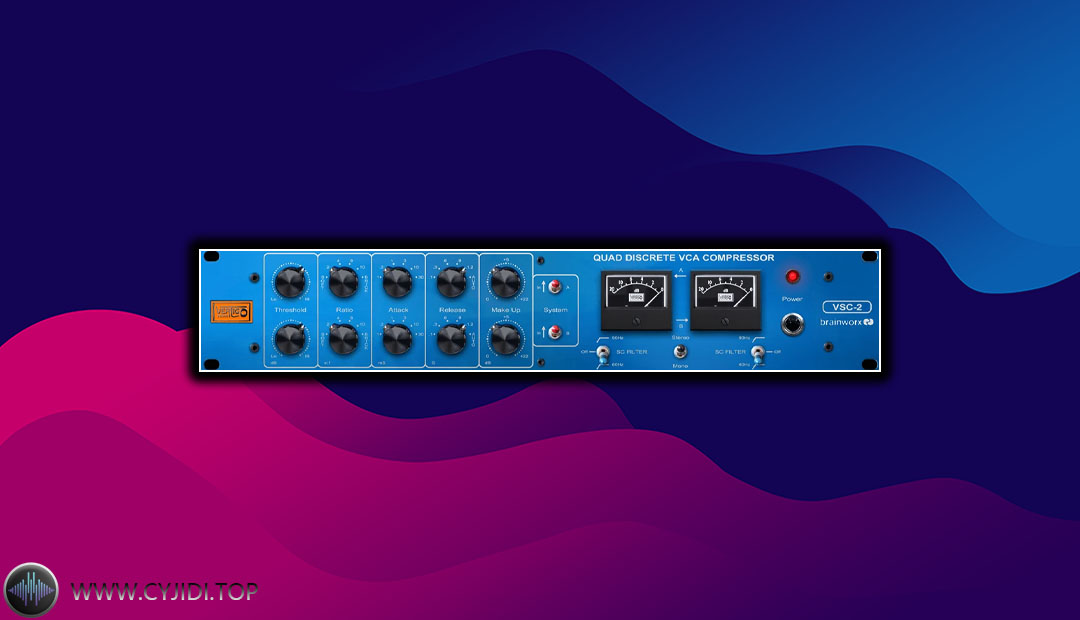1080x620 pixels.
Task: Click the Mono label under the switch
Action: click(680, 366)
